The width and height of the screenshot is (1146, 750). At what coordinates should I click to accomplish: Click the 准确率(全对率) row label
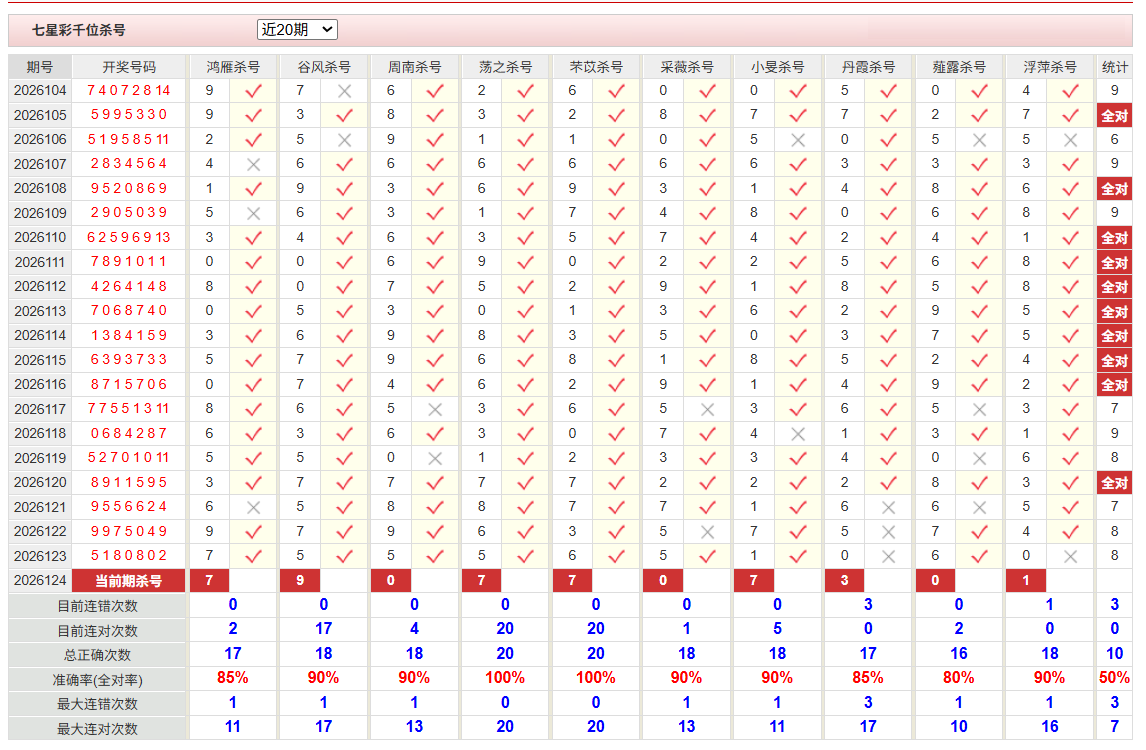(97, 680)
